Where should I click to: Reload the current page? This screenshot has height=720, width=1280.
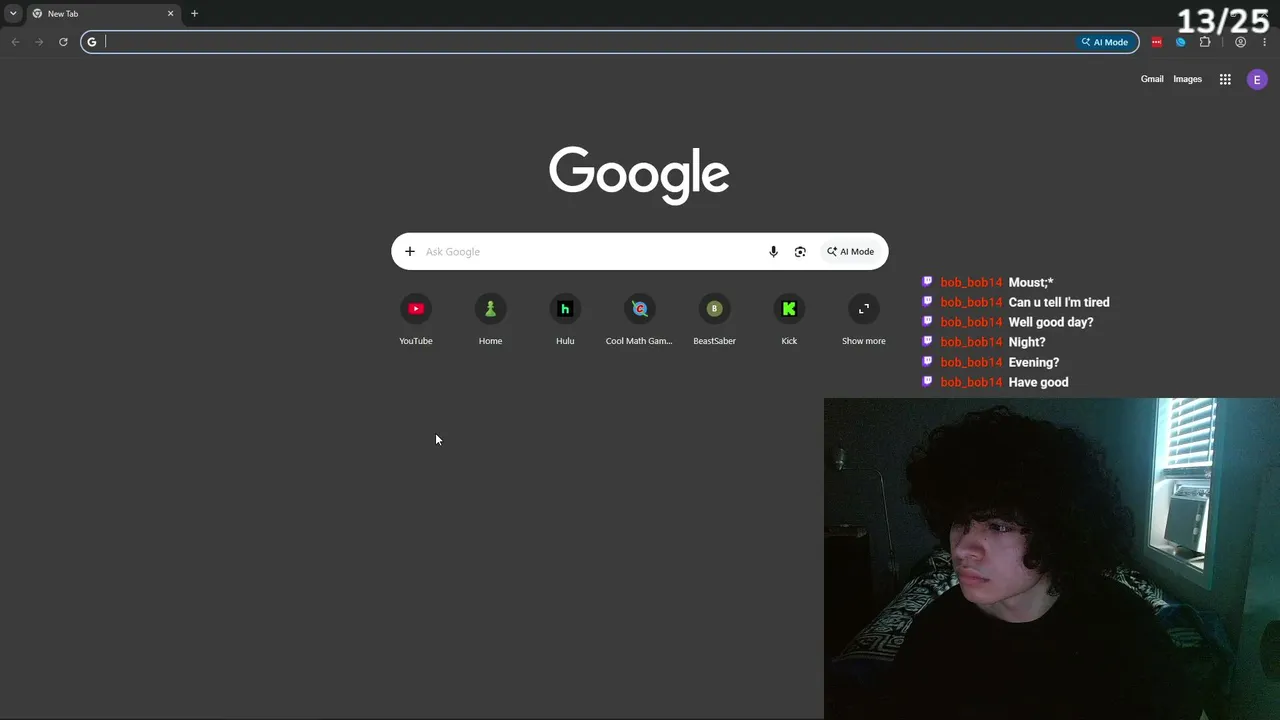(63, 42)
